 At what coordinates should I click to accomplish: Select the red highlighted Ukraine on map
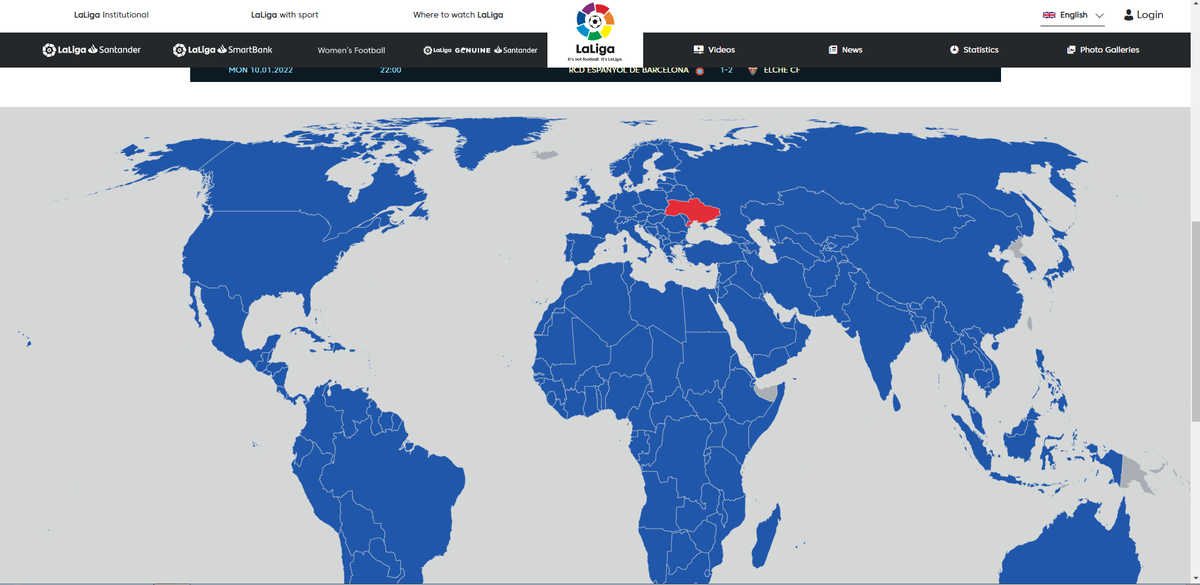tap(689, 211)
